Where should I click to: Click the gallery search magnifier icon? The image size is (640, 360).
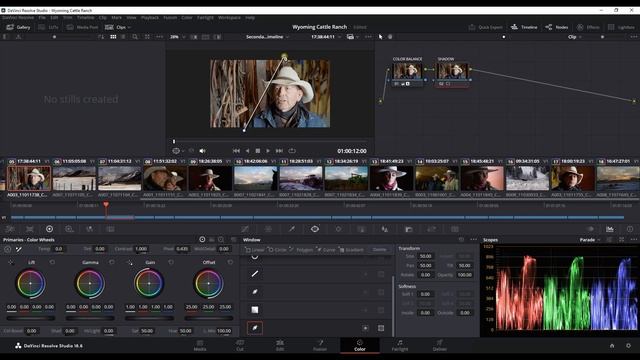tap(135, 37)
